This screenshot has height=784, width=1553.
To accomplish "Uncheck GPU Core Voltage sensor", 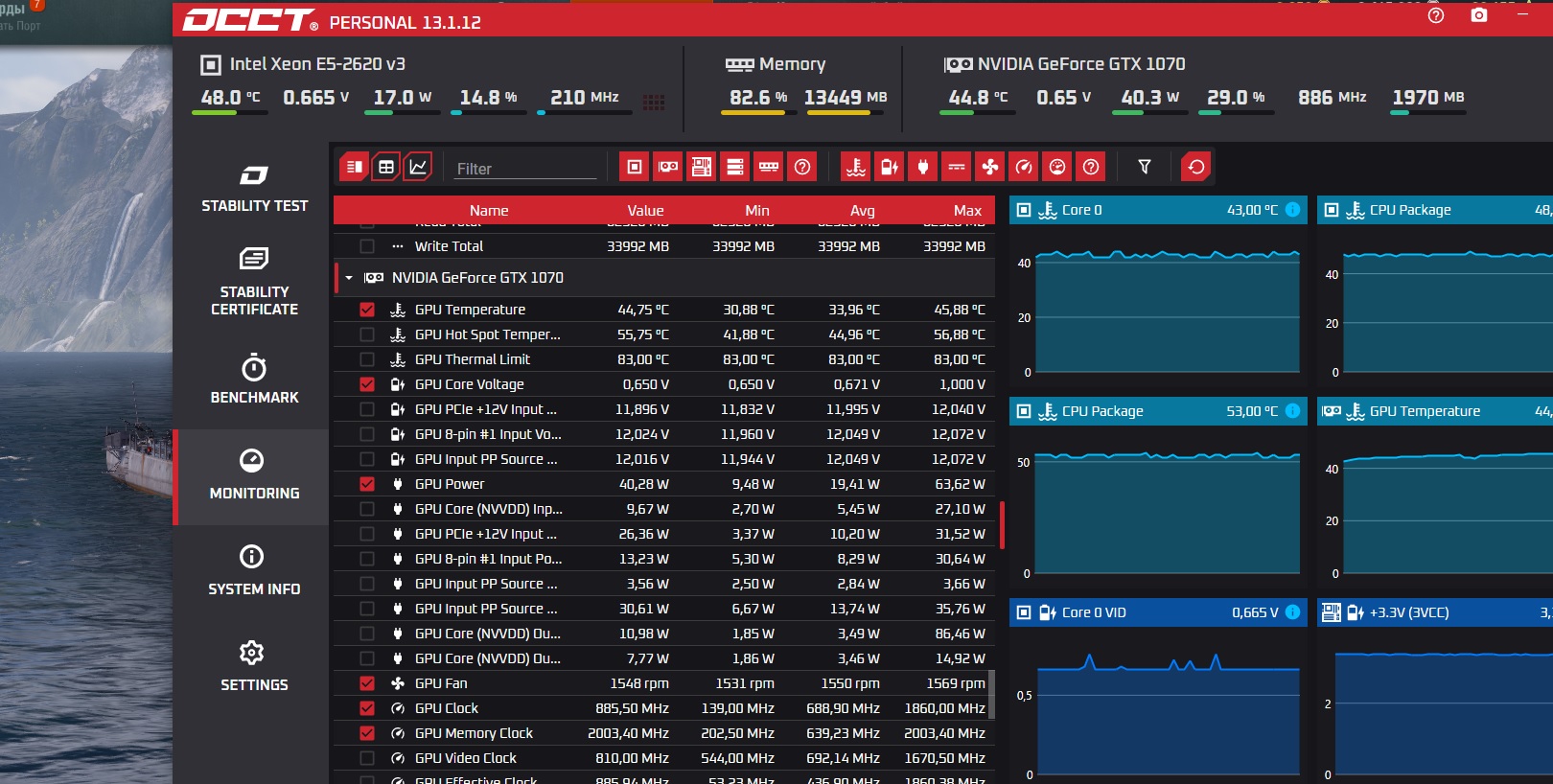I will [367, 384].
